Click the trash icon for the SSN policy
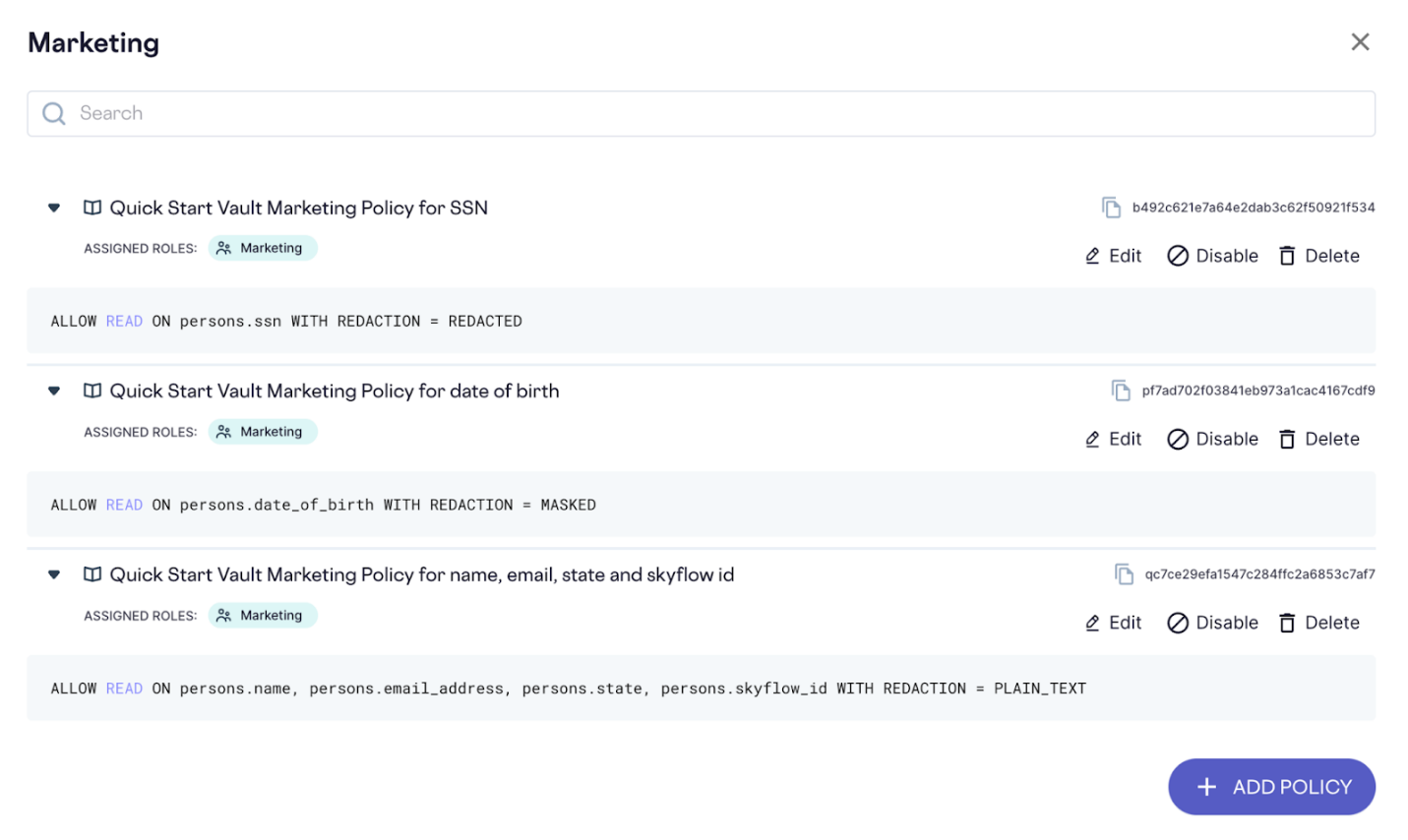 coord(1287,256)
